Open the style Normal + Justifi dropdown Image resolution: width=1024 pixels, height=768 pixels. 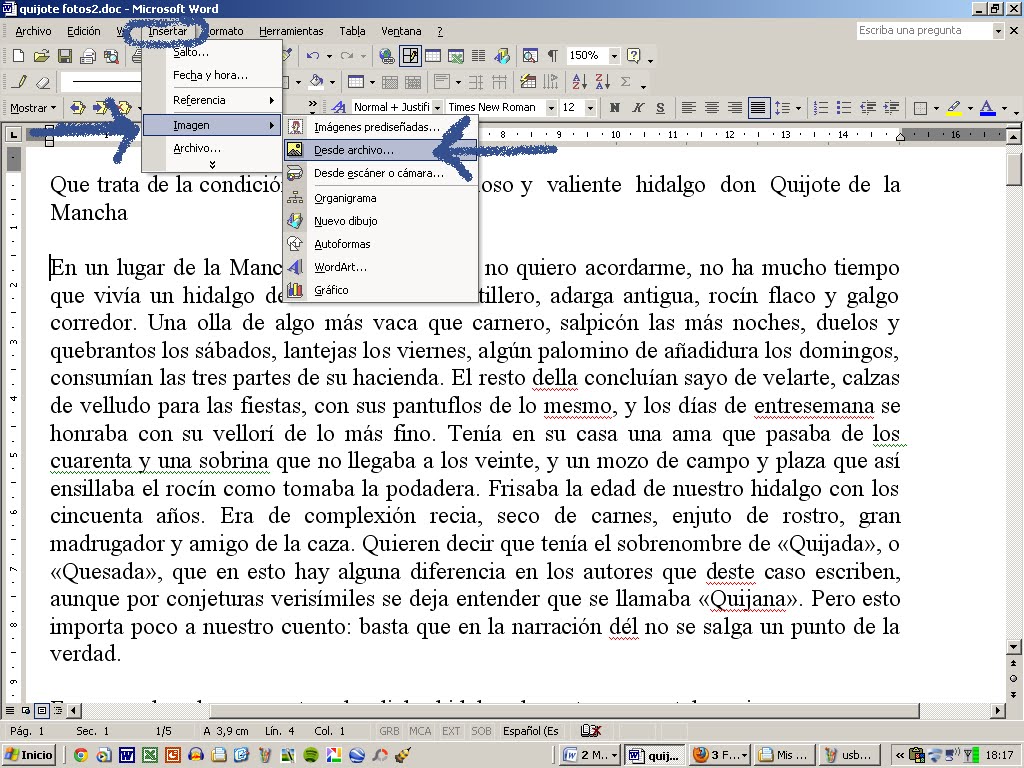pos(437,108)
